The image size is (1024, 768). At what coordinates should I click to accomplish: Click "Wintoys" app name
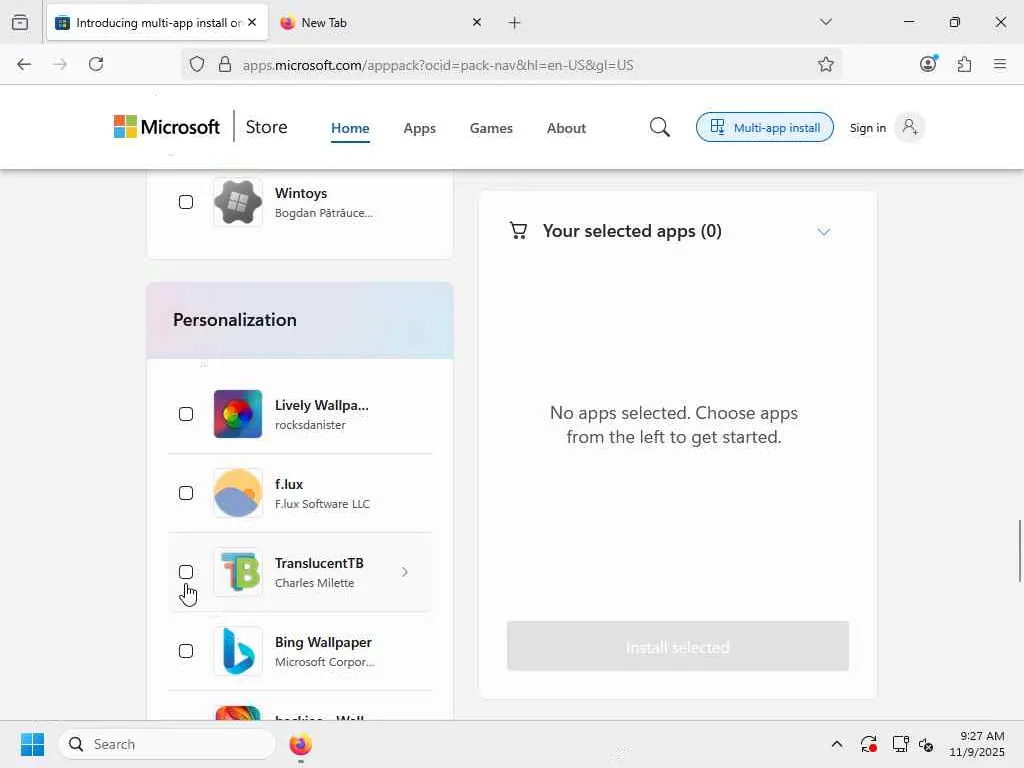[301, 193]
